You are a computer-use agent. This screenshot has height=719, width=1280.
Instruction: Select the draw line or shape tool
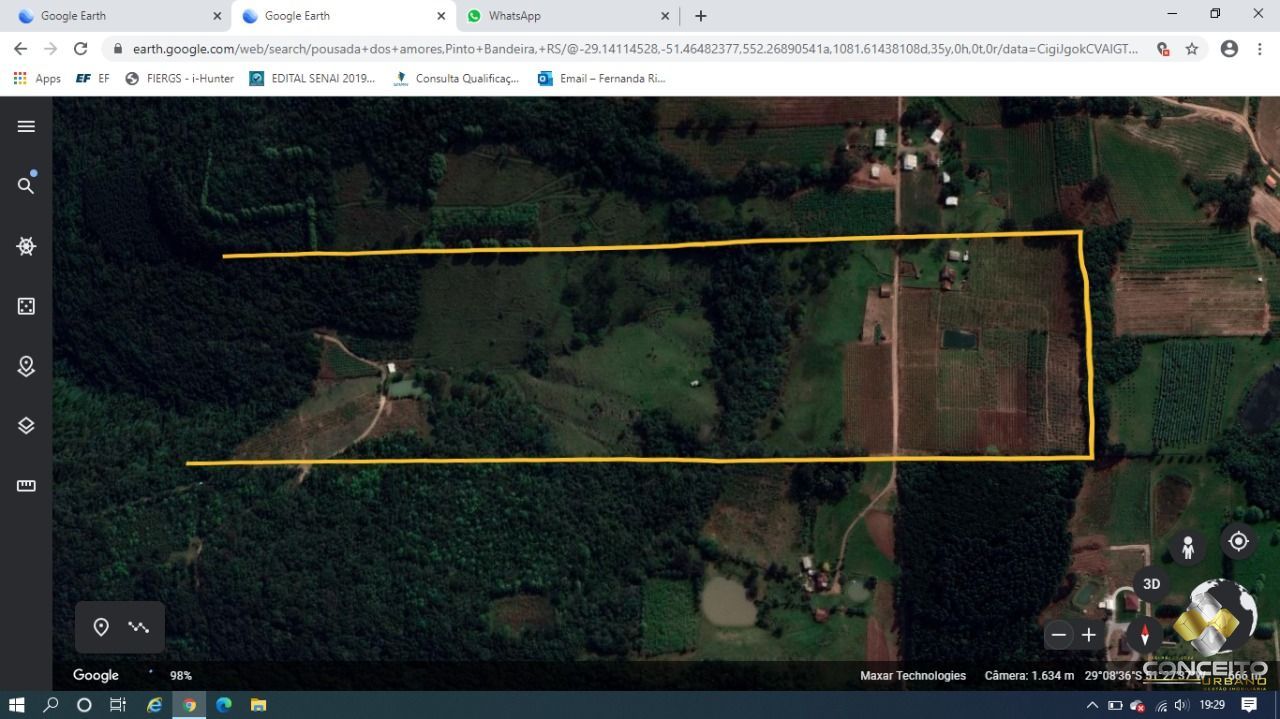139,627
